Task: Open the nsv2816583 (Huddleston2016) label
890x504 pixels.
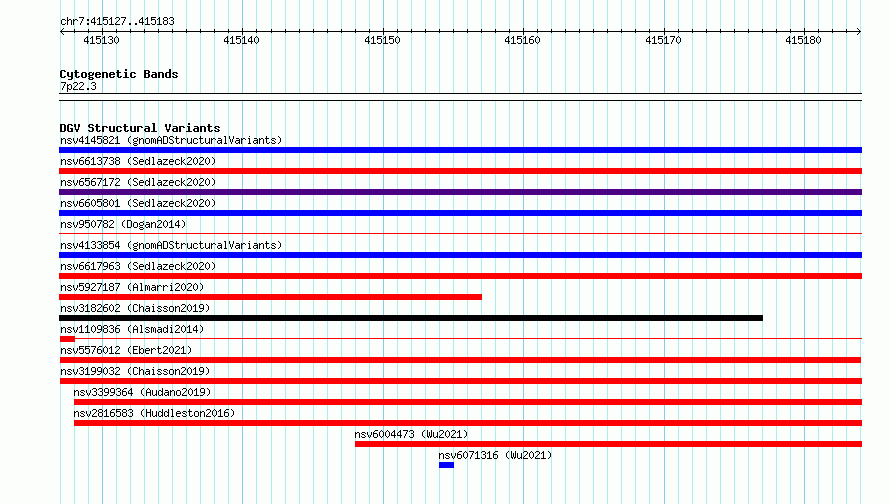Action: 154,413
